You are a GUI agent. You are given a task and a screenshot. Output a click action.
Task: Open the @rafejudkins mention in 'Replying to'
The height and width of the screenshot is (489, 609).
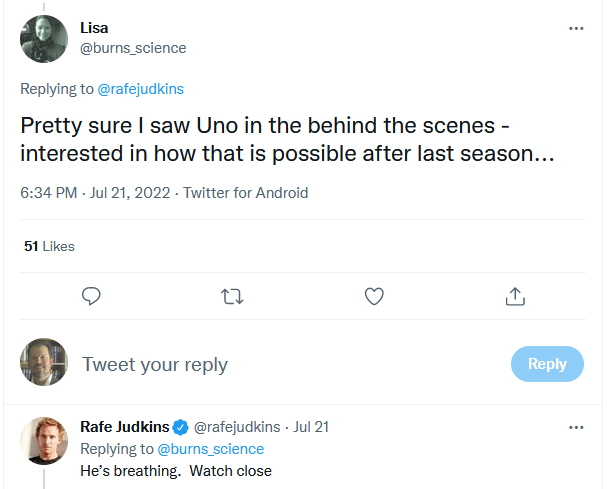point(139,89)
